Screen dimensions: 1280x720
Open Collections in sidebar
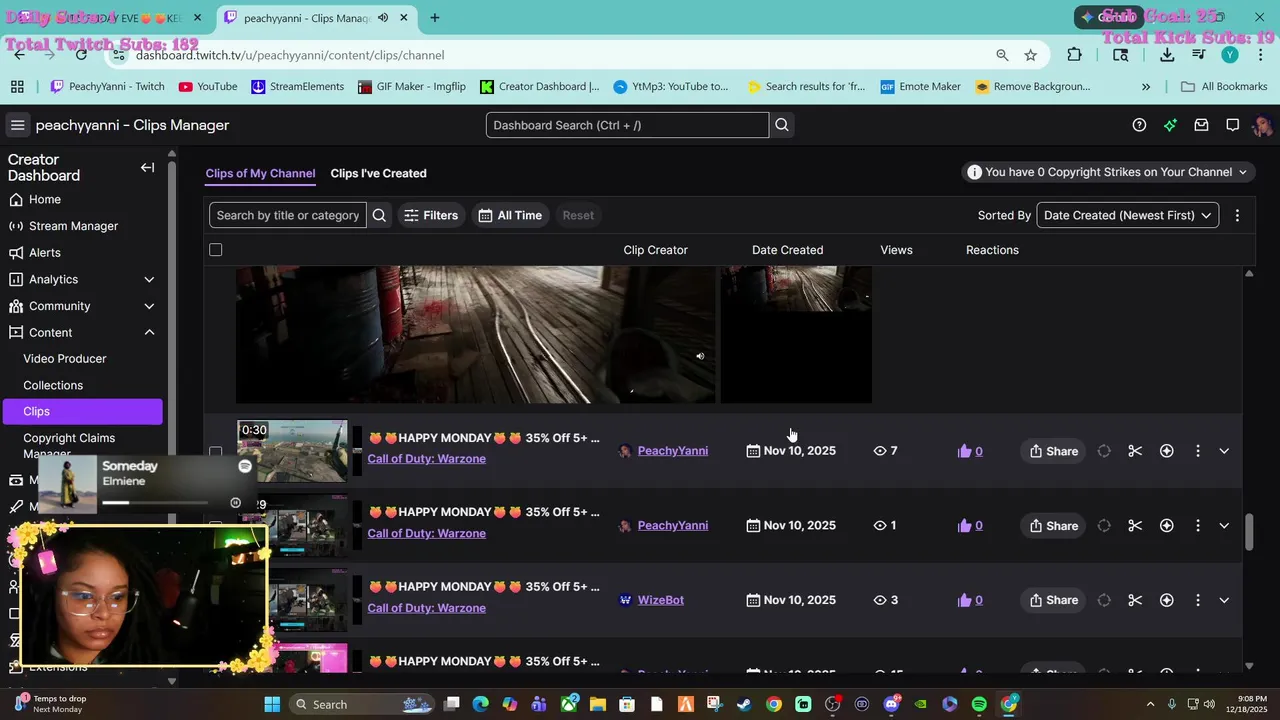pyautogui.click(x=53, y=385)
